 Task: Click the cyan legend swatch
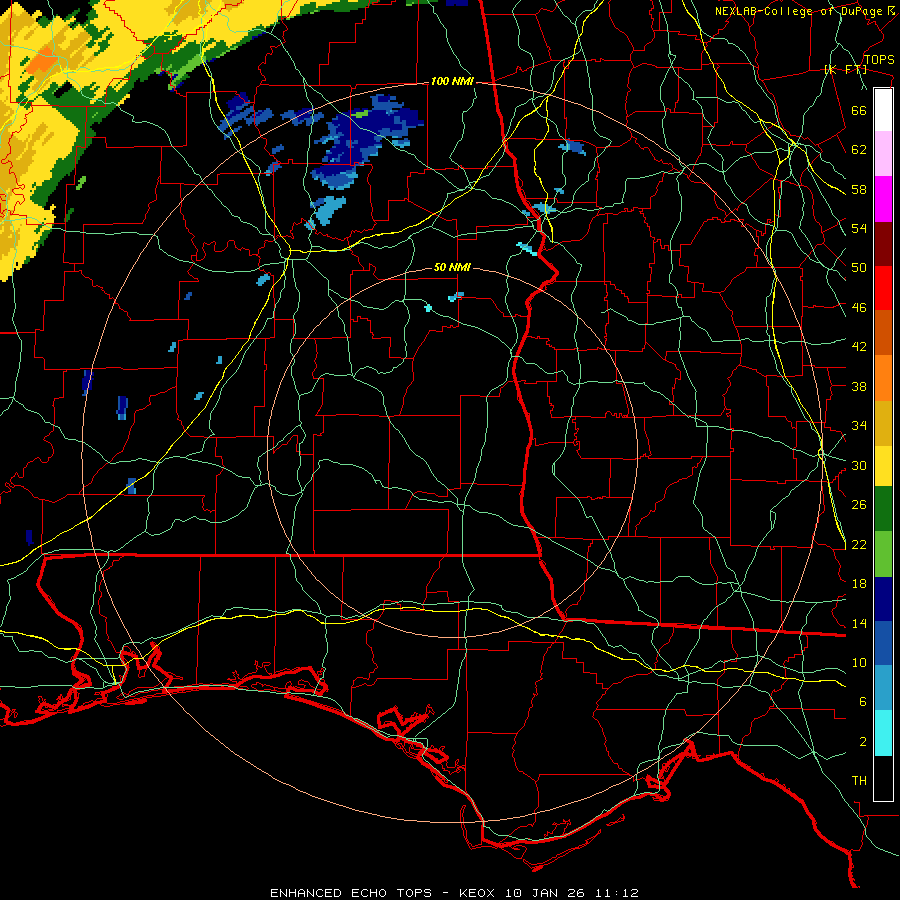click(x=883, y=733)
